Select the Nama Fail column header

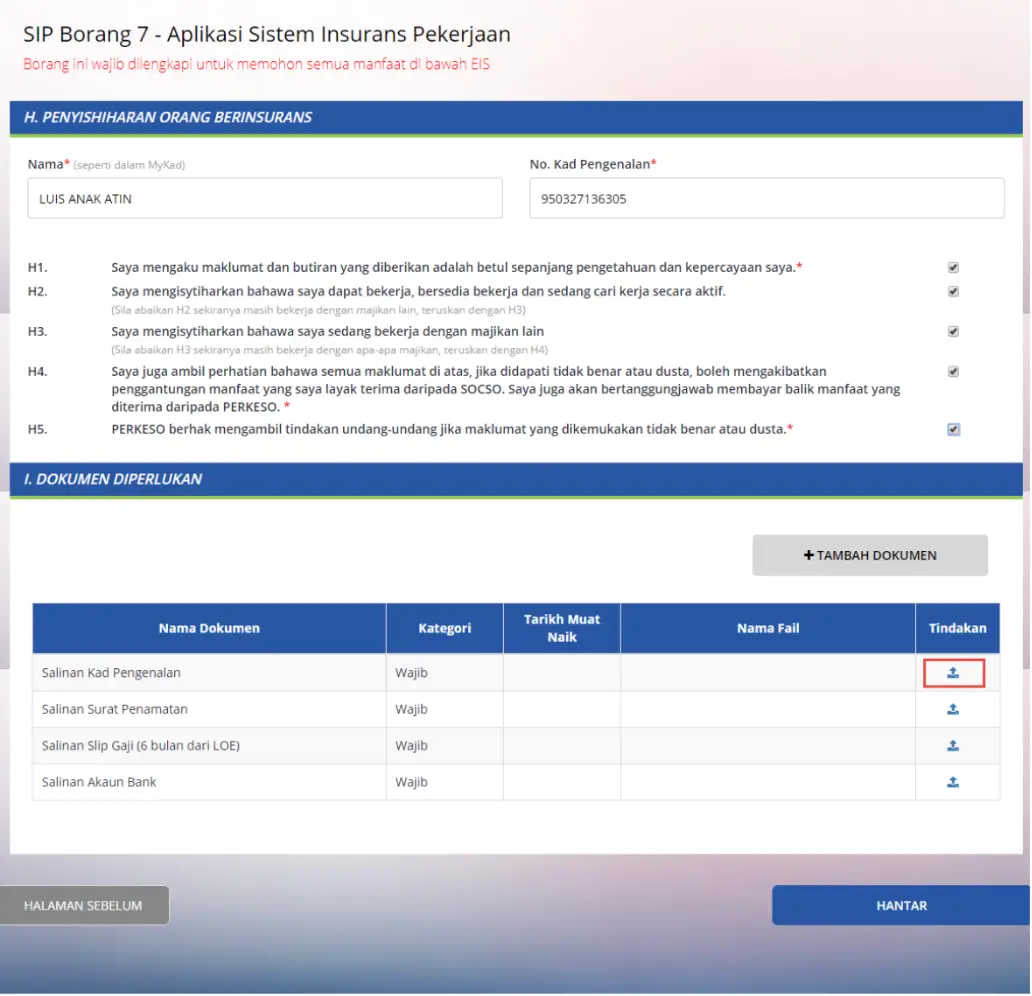768,628
